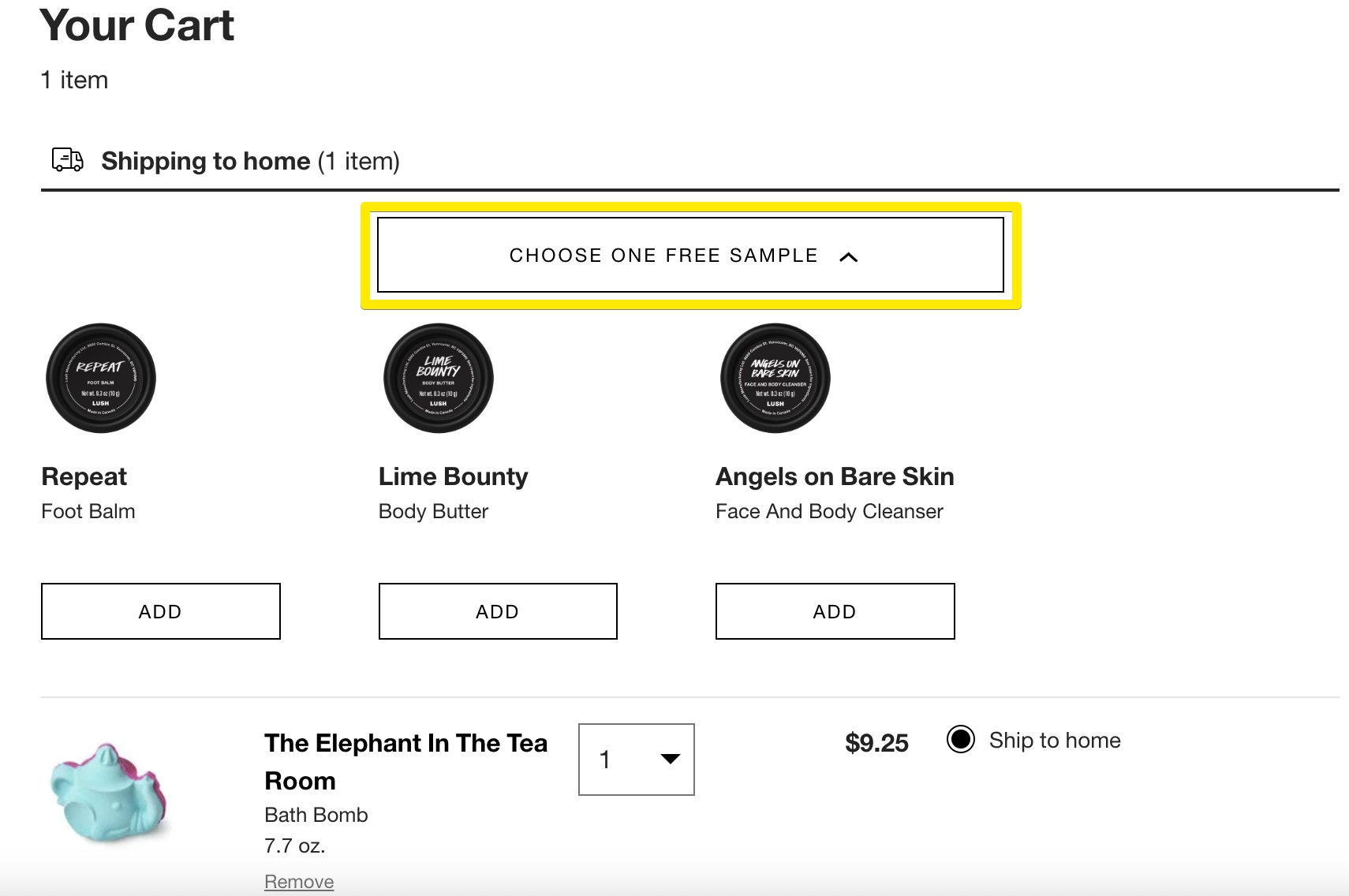The height and width of the screenshot is (896, 1349).
Task: Click the Ship to home label
Action: click(x=1055, y=740)
